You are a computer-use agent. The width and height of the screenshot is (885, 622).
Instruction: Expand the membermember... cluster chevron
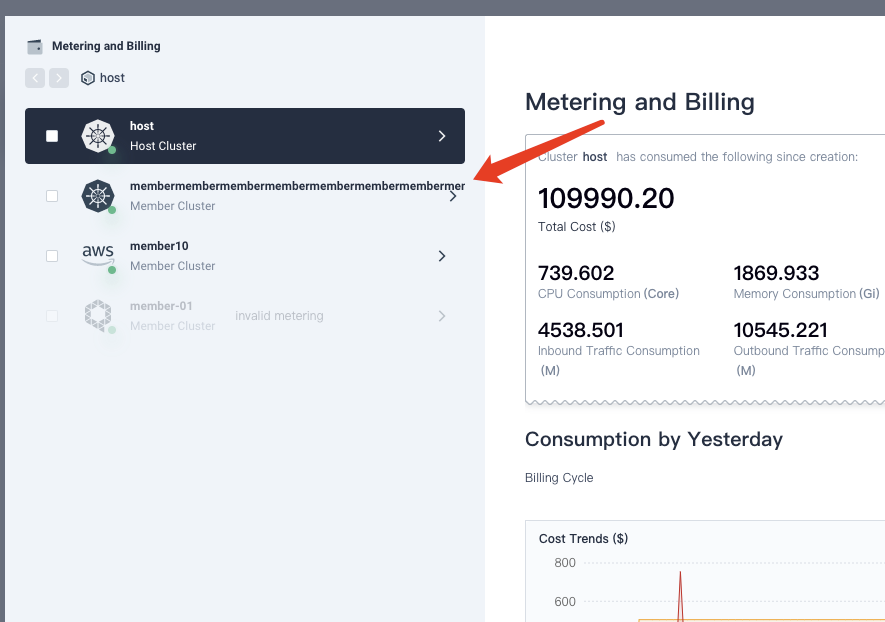tap(453, 196)
